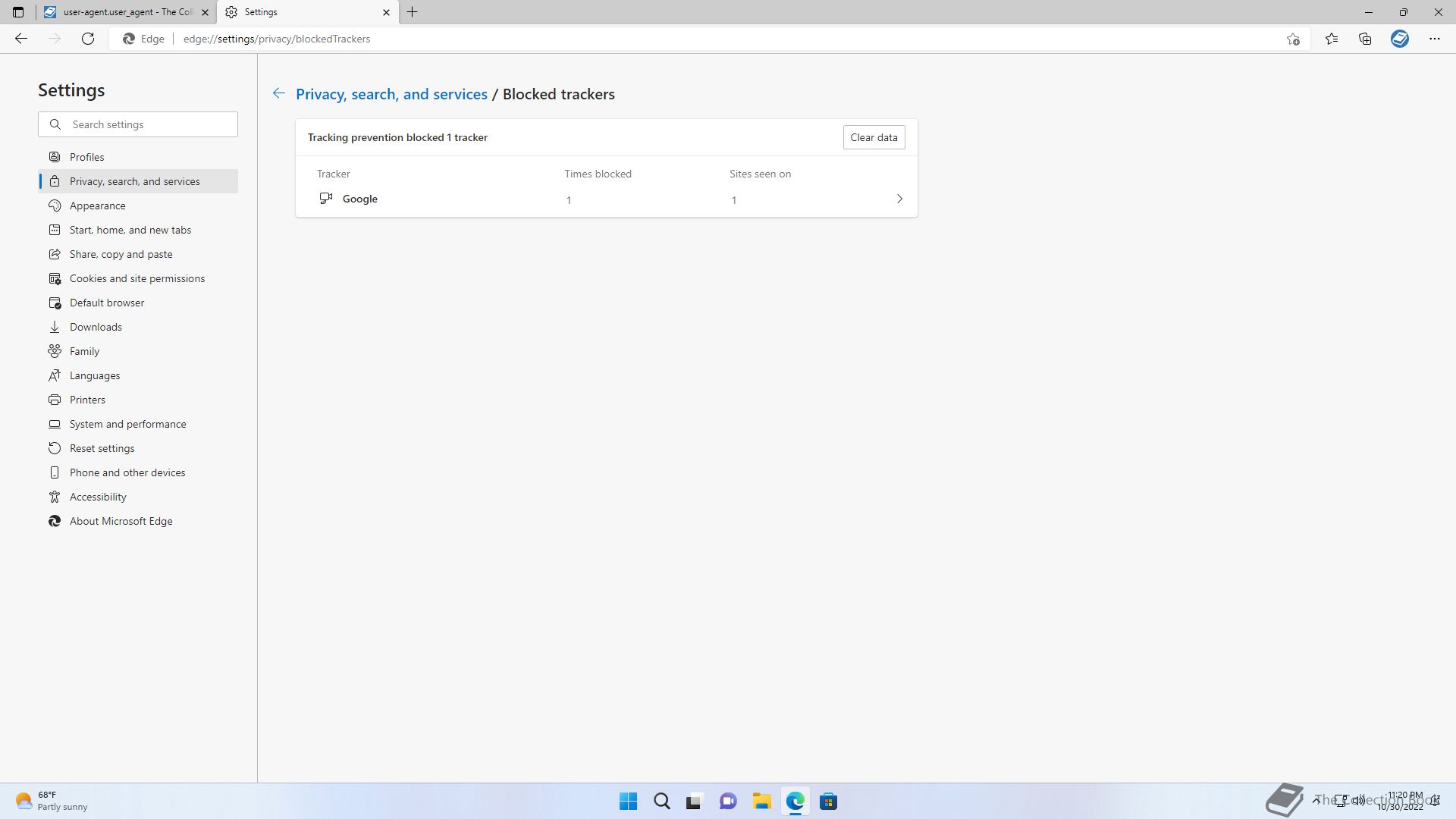Screen dimensions: 1456x819
Task: Close the user-agent.user_agent tab
Action: [x=205, y=12]
